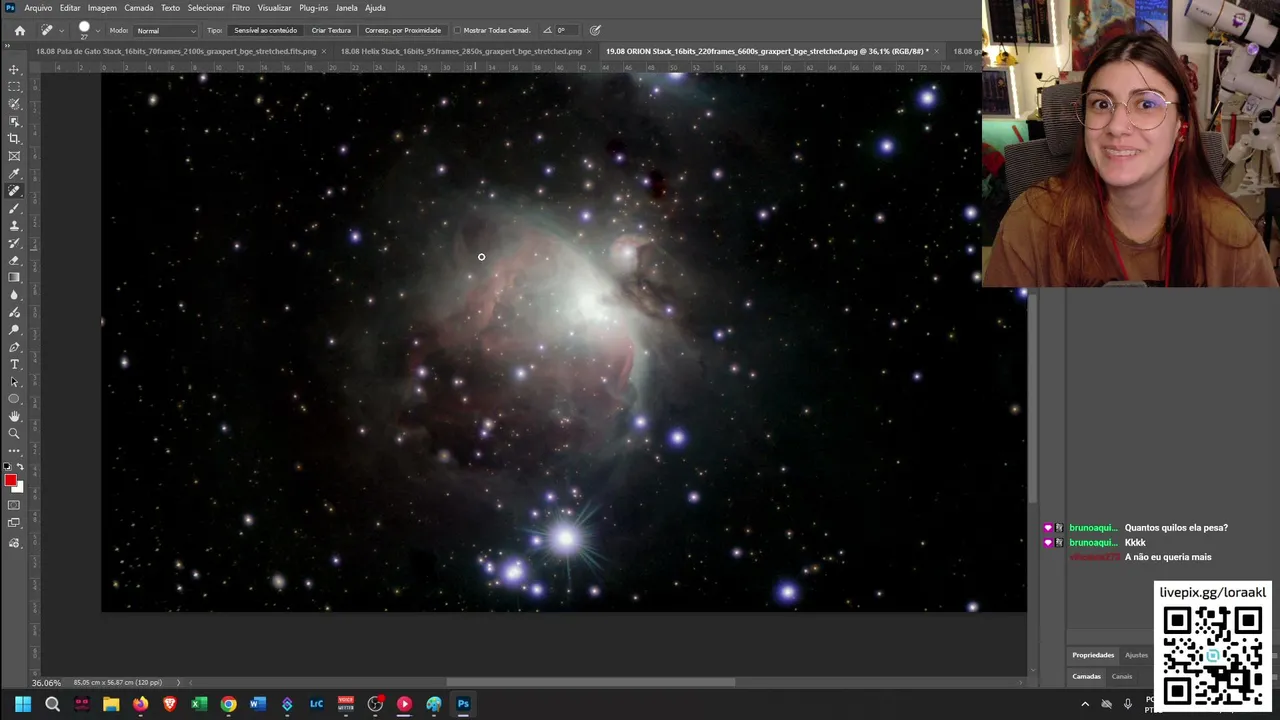Change the screen mode
1280x720 pixels.
point(14,523)
